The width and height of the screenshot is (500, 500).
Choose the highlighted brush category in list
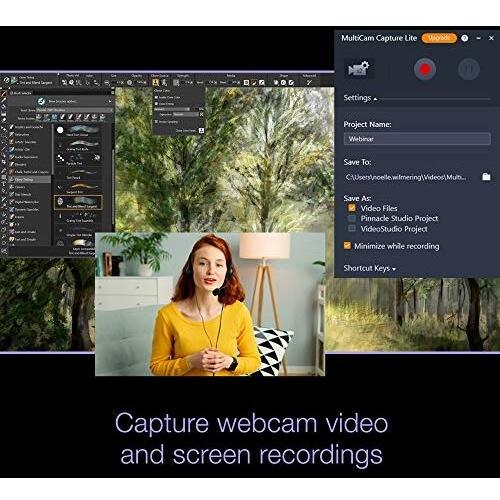(x=29, y=179)
